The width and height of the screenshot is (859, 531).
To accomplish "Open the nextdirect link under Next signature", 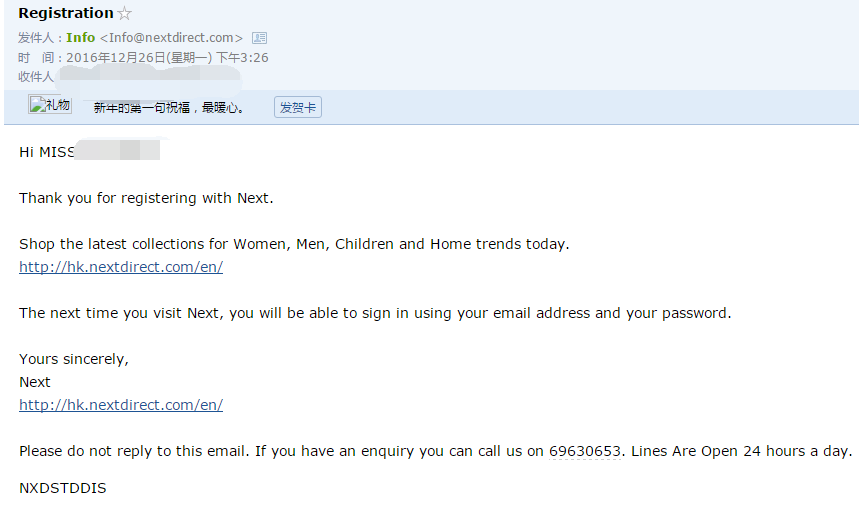I will click(121, 405).
